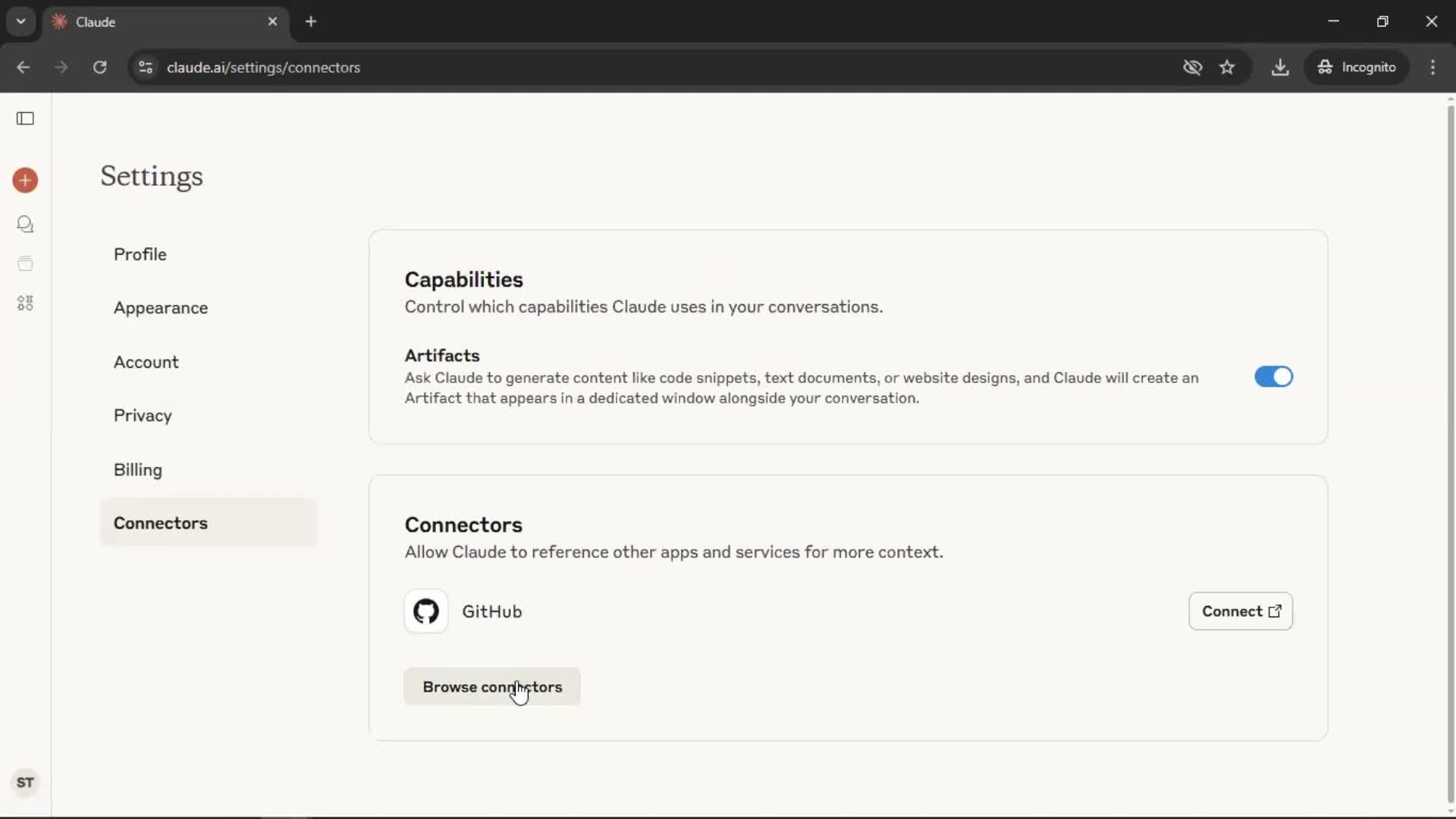This screenshot has width=1456, height=819.
Task: Open the Chrome three-dot menu
Action: pos(1432,67)
